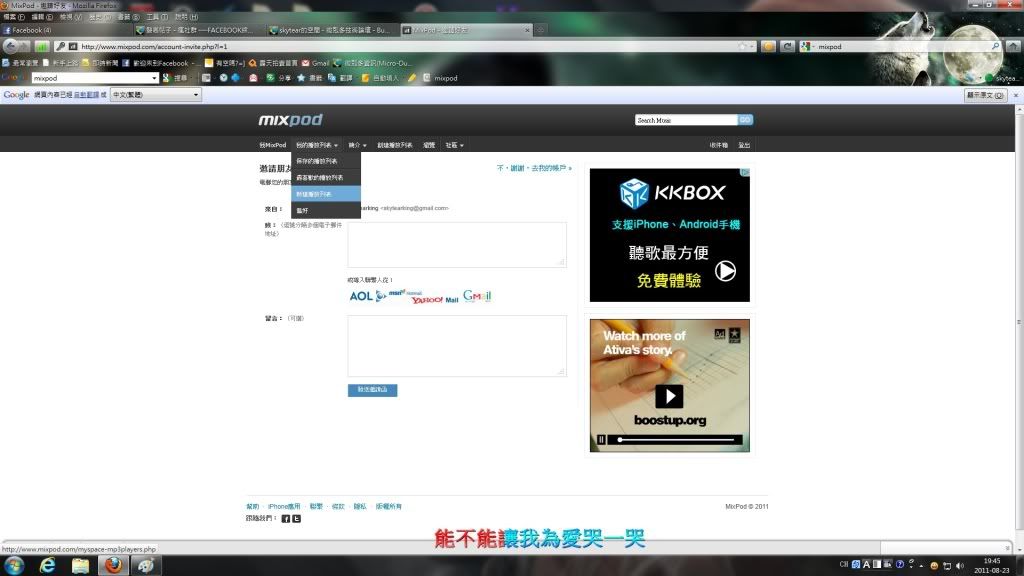Open the search engine selector dropdown
The height and width of the screenshot is (576, 1024).
807,46
